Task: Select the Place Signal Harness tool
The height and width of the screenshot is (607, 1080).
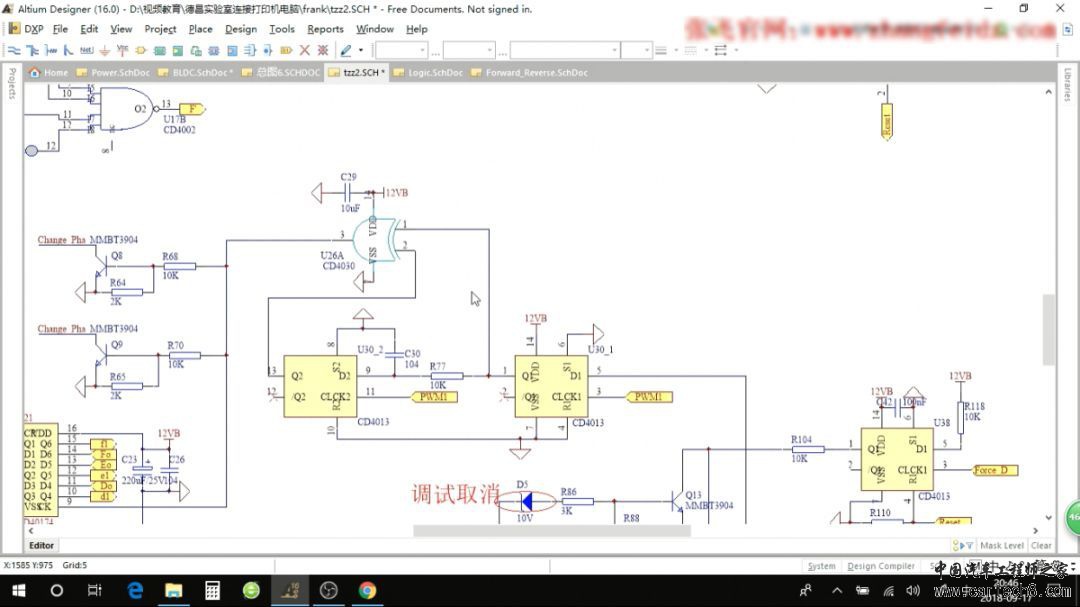Action: (x=50, y=50)
